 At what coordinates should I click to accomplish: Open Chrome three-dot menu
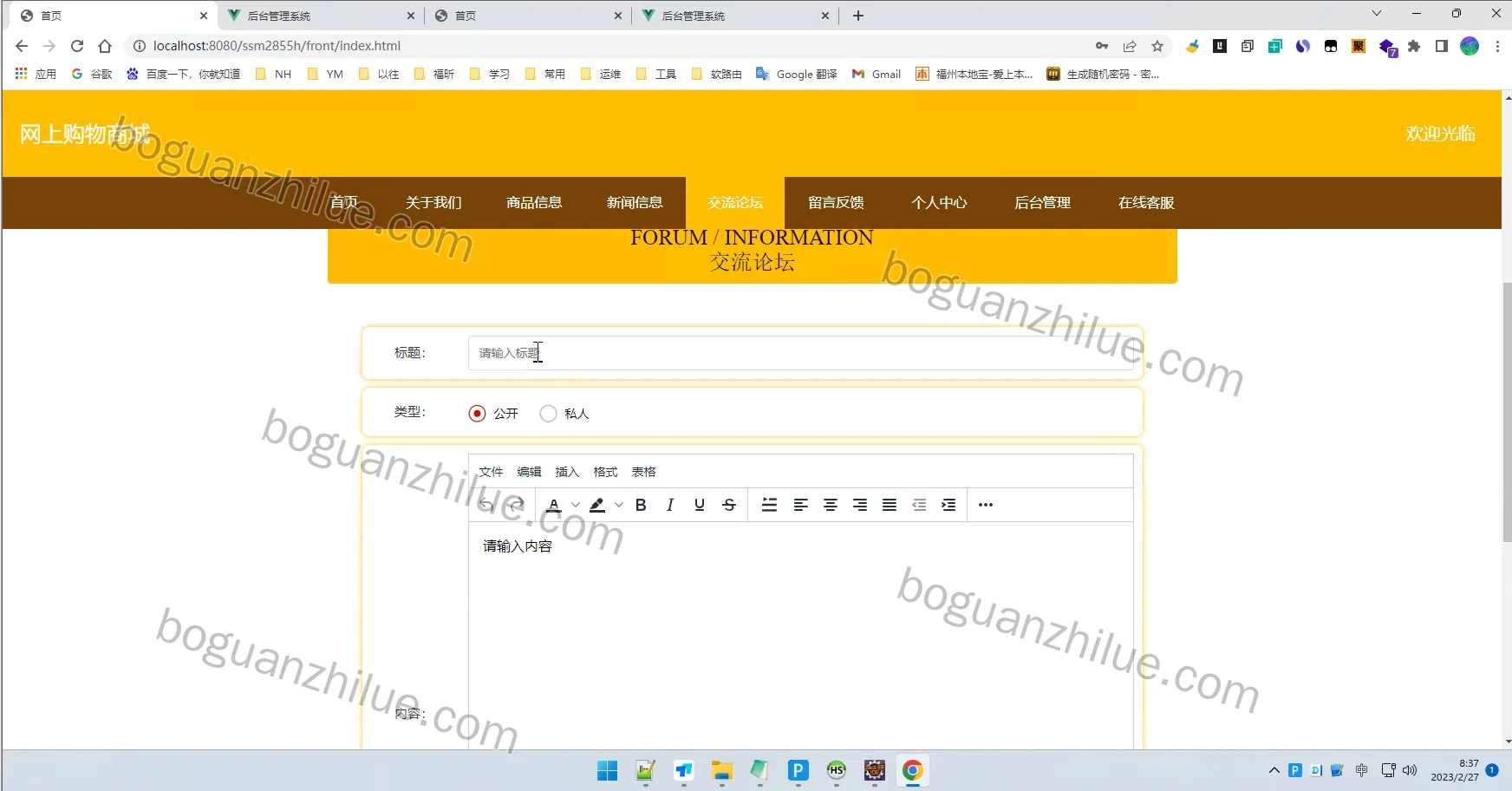coord(1497,46)
